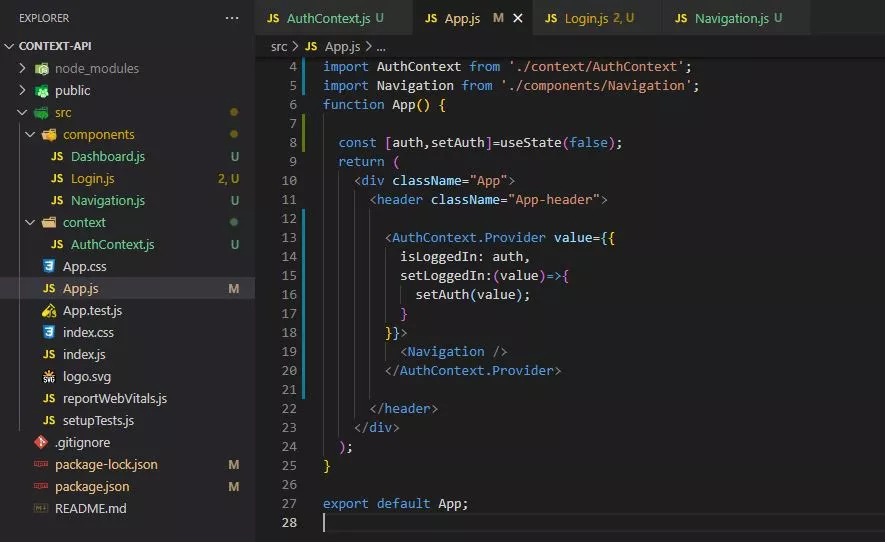Click the JS icon on Login.js tab
Viewport: 885px width, 542px height.
[x=551, y=18]
